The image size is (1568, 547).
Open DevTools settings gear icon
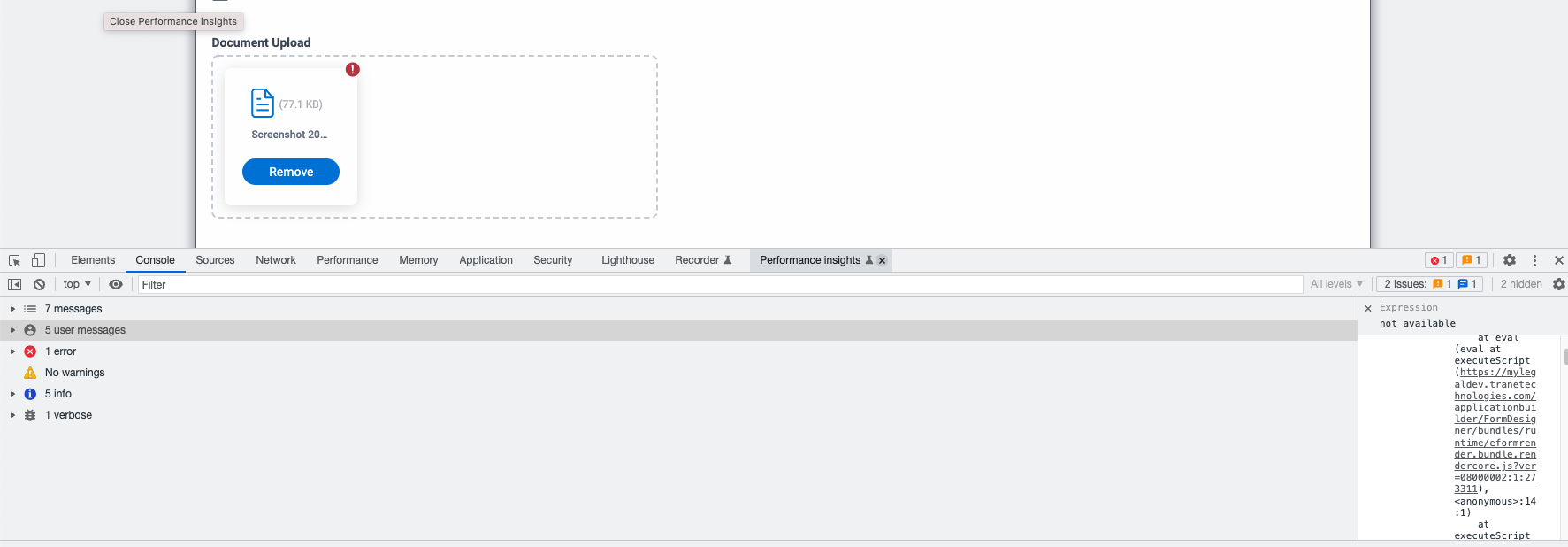(x=1510, y=260)
